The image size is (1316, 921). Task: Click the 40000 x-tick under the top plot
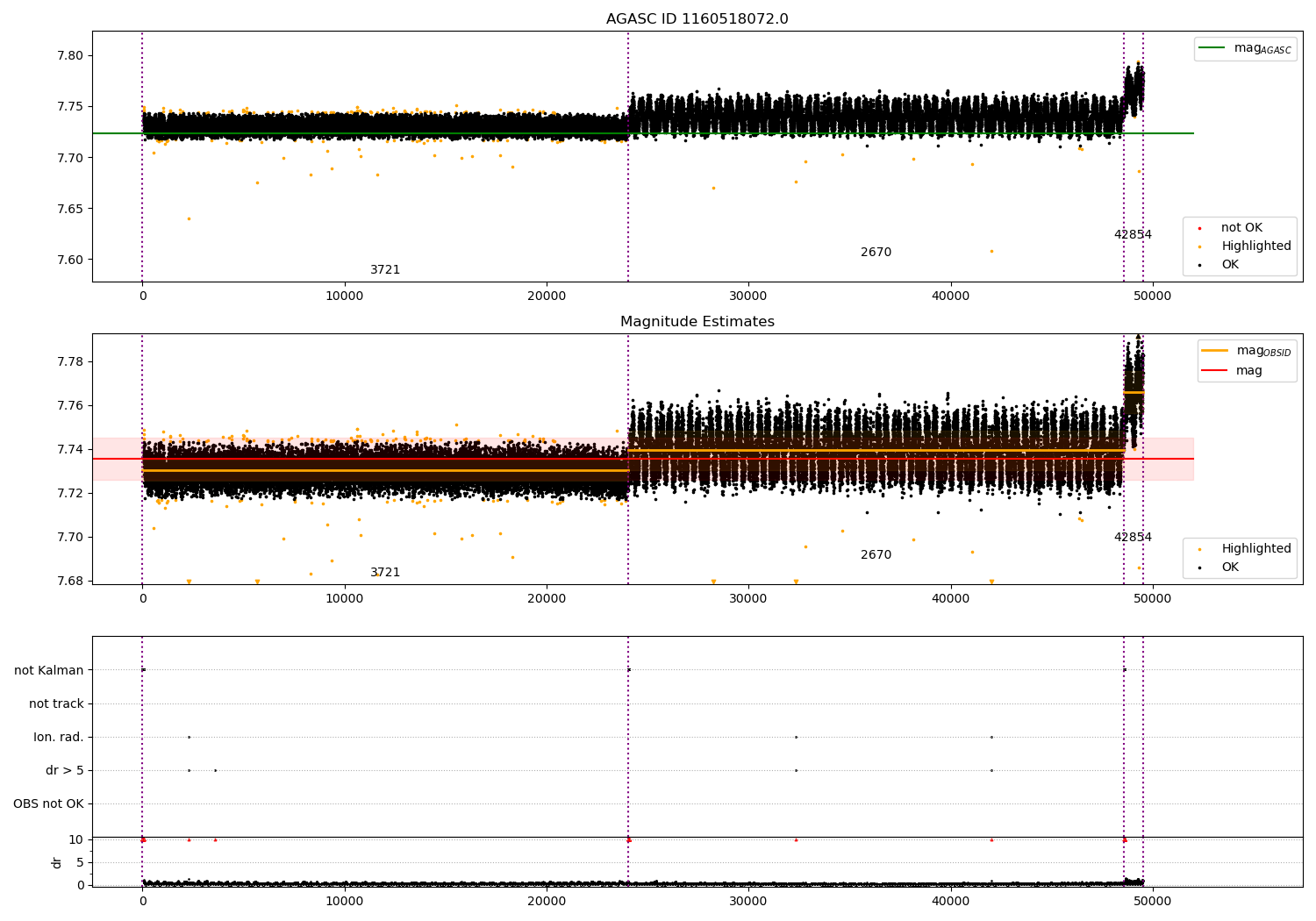[x=951, y=296]
